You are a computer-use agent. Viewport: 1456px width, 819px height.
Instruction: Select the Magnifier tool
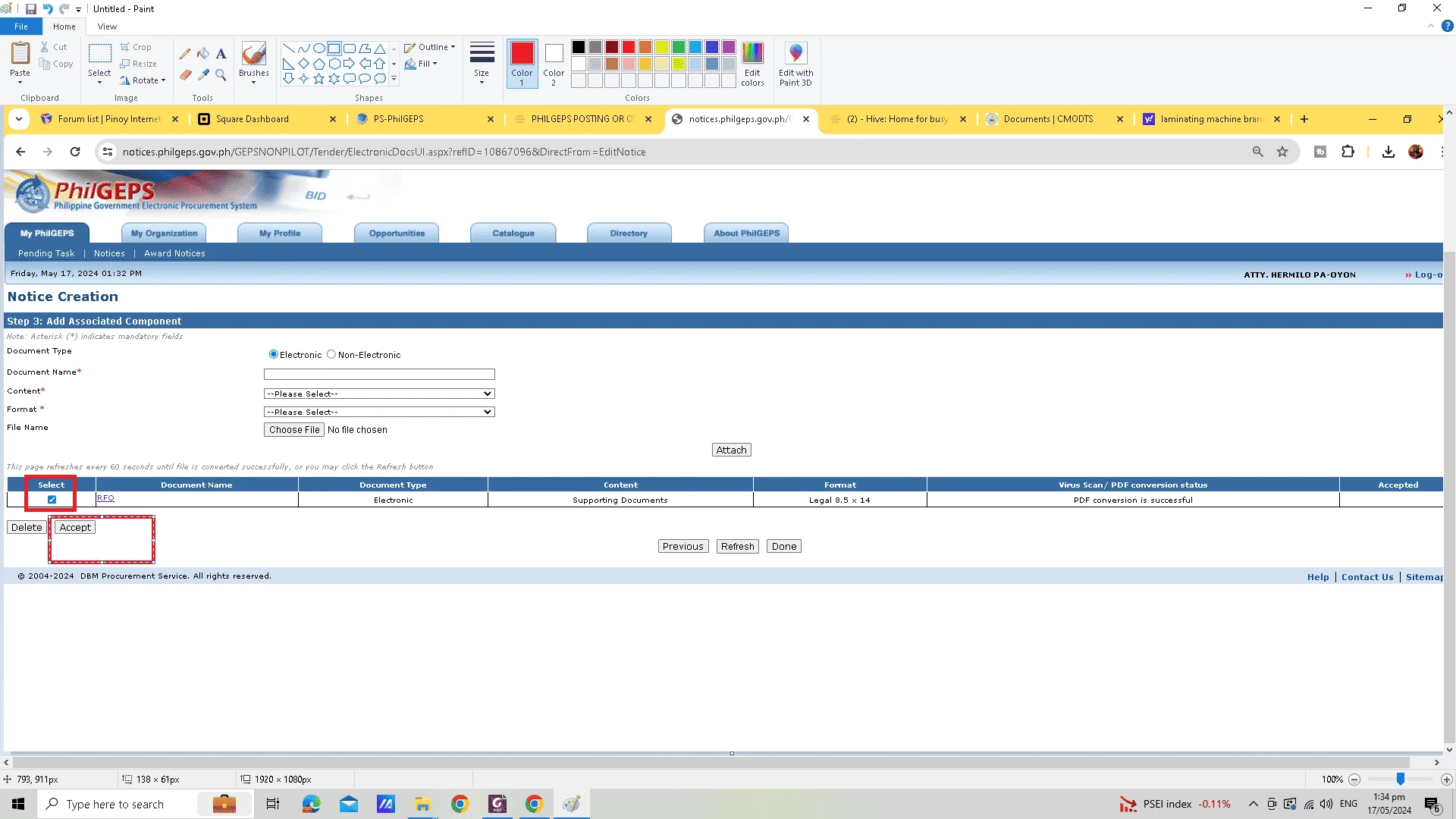click(221, 74)
